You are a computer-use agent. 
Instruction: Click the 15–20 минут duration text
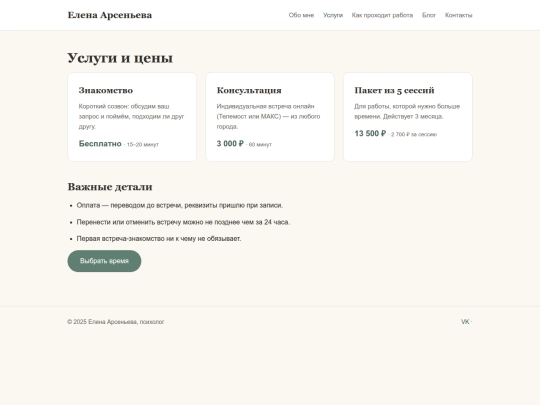click(143, 145)
